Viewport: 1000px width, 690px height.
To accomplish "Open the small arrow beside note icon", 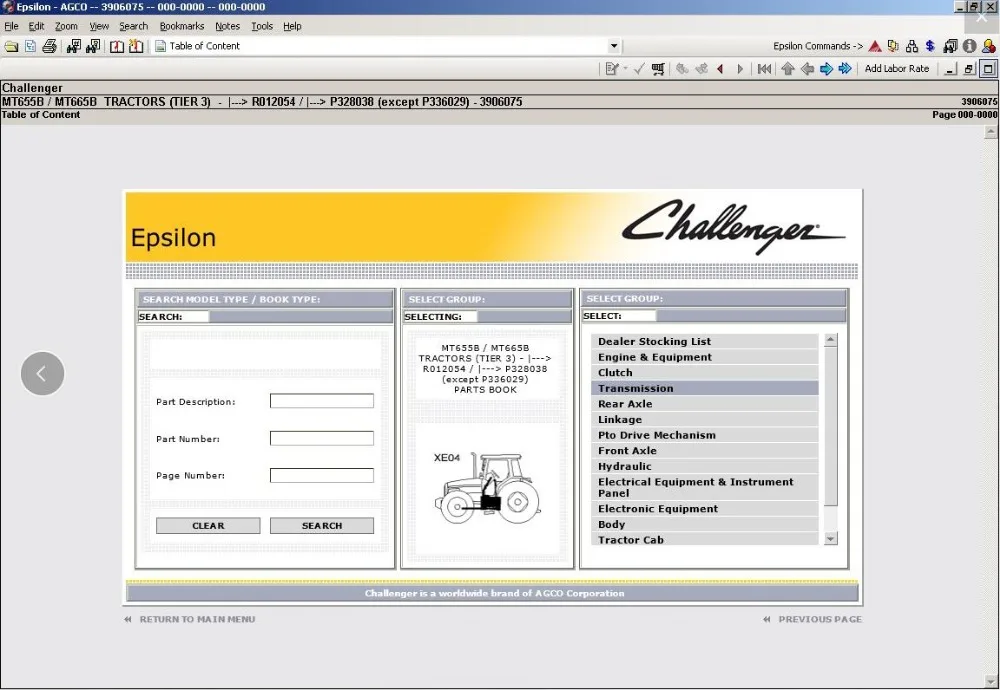I will (625, 68).
